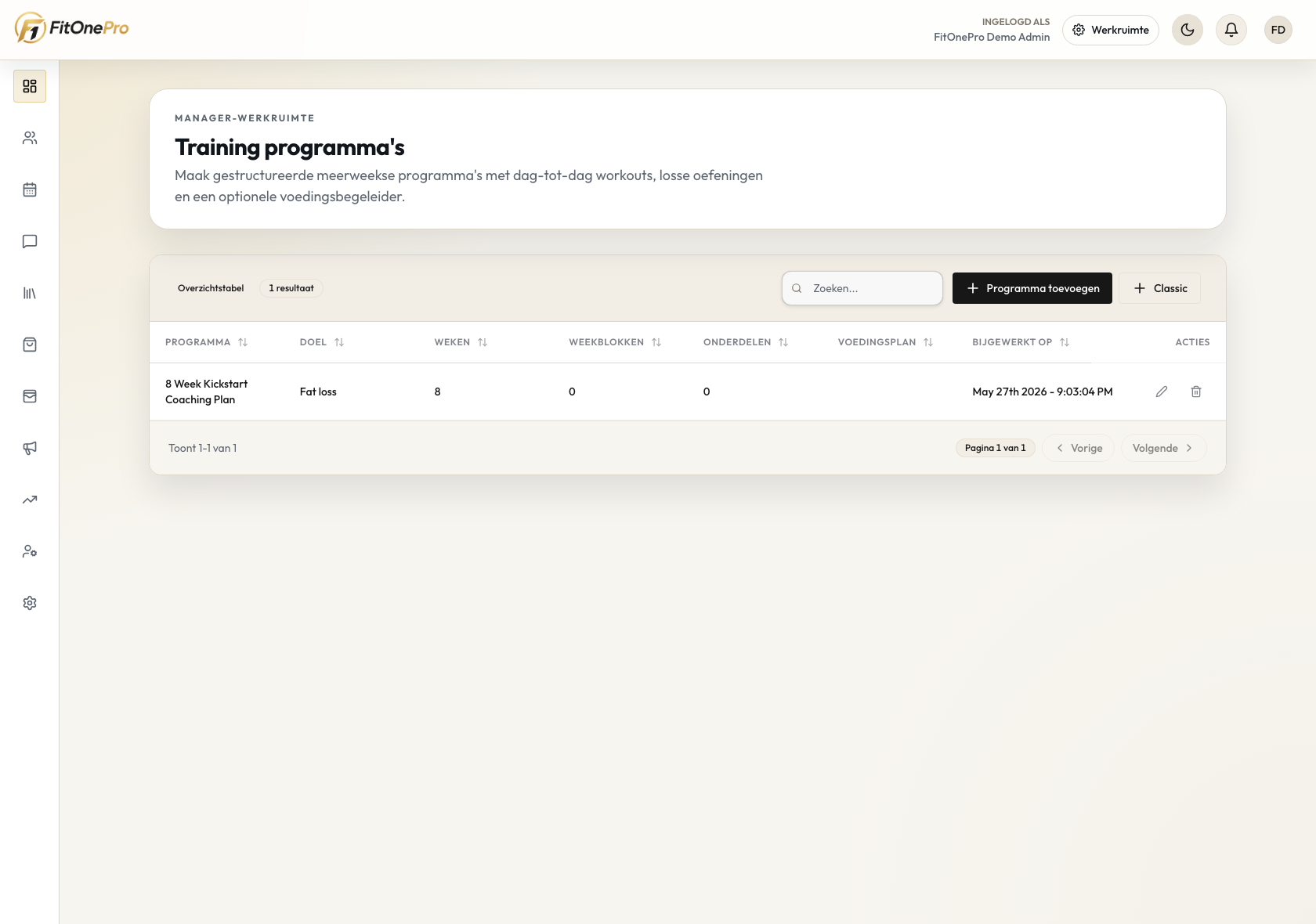The width and height of the screenshot is (1316, 924).
Task: Sort table by Onderdelen column
Action: (746, 342)
